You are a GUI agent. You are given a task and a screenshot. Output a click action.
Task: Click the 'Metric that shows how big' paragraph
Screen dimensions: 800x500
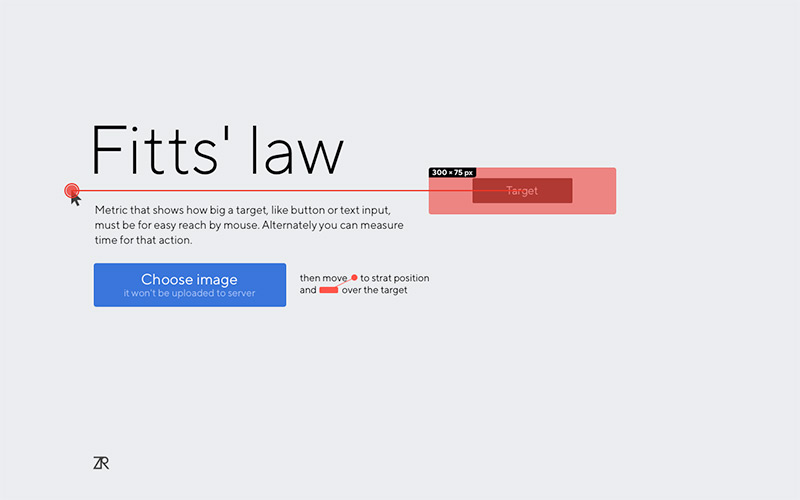point(249,225)
